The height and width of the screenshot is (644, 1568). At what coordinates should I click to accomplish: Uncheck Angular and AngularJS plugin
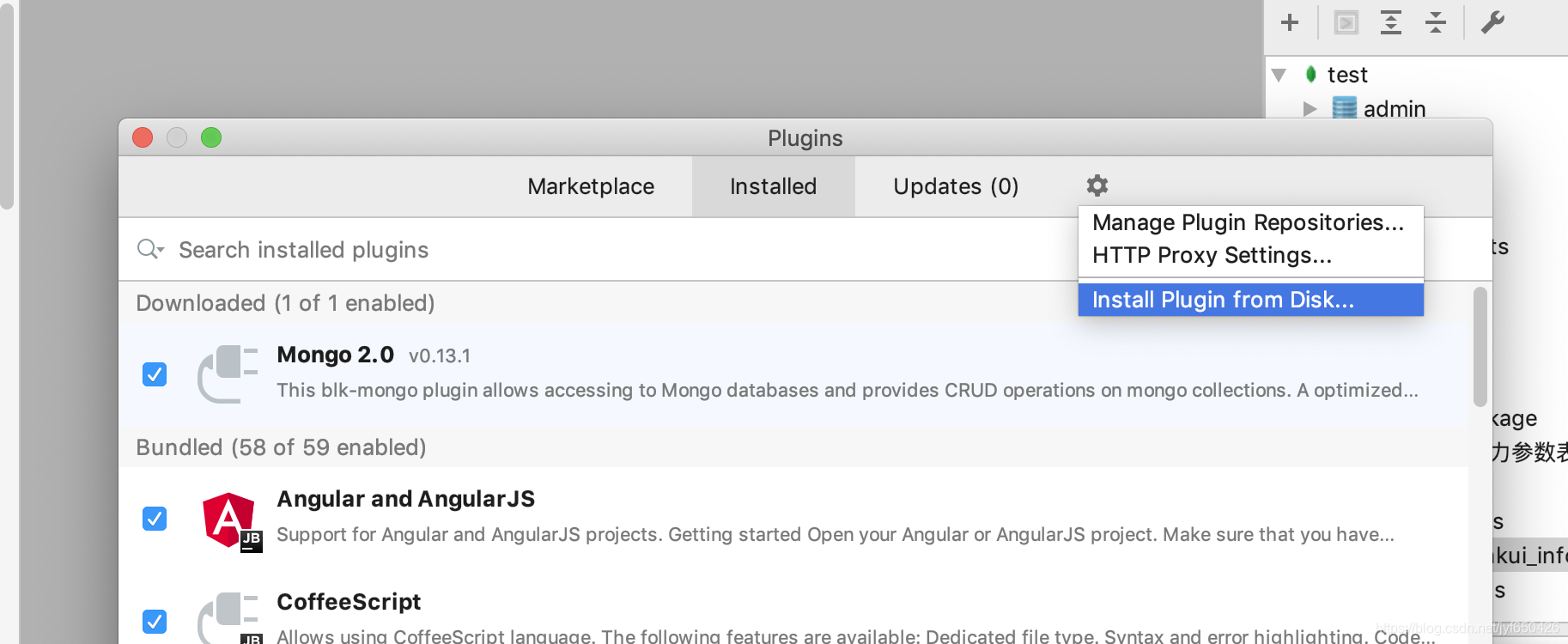[155, 519]
